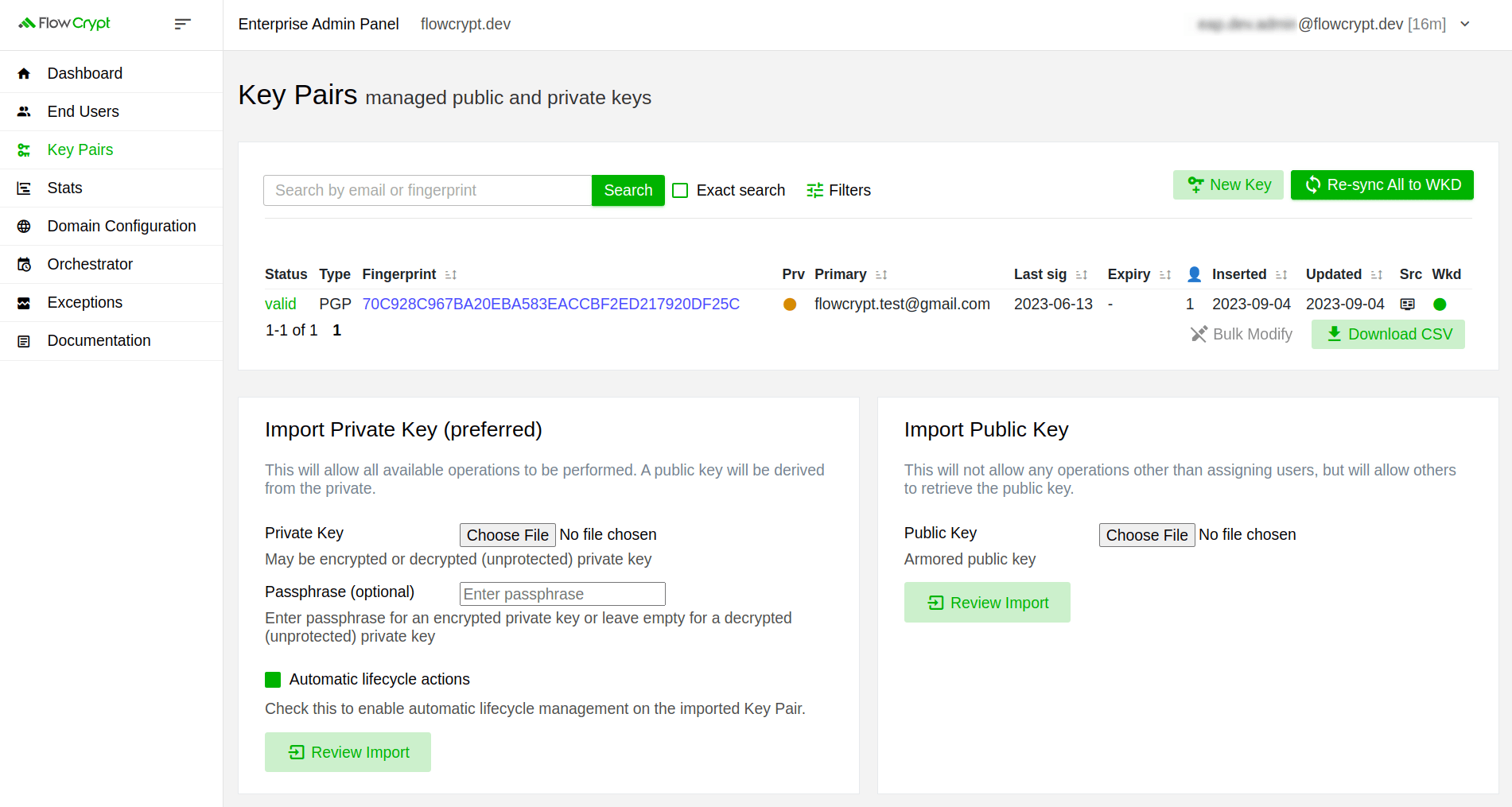Click the Download CSV button
The image size is (1512, 807).
tap(1388, 334)
